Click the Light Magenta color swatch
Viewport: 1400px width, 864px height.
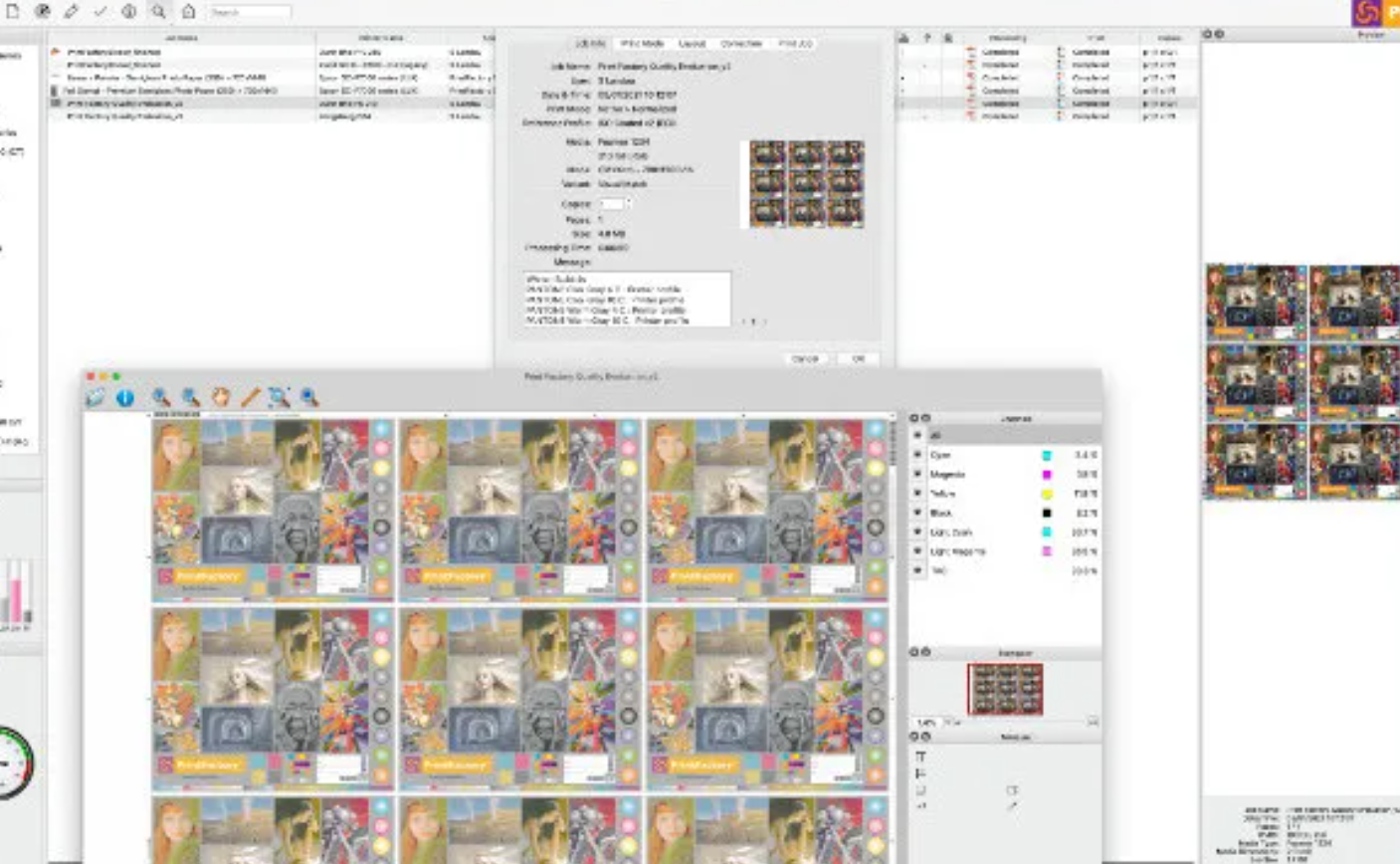pyautogui.click(x=1047, y=551)
